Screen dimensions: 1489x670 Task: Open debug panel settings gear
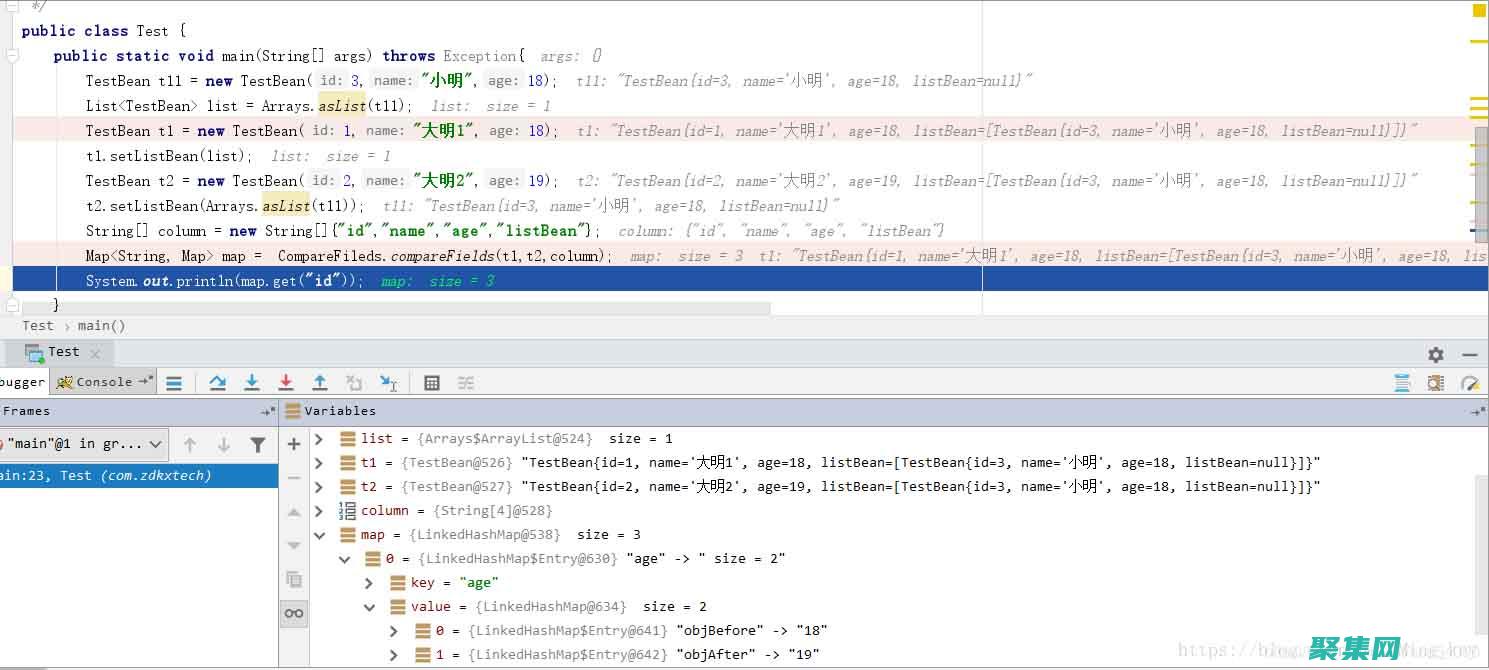point(1436,354)
